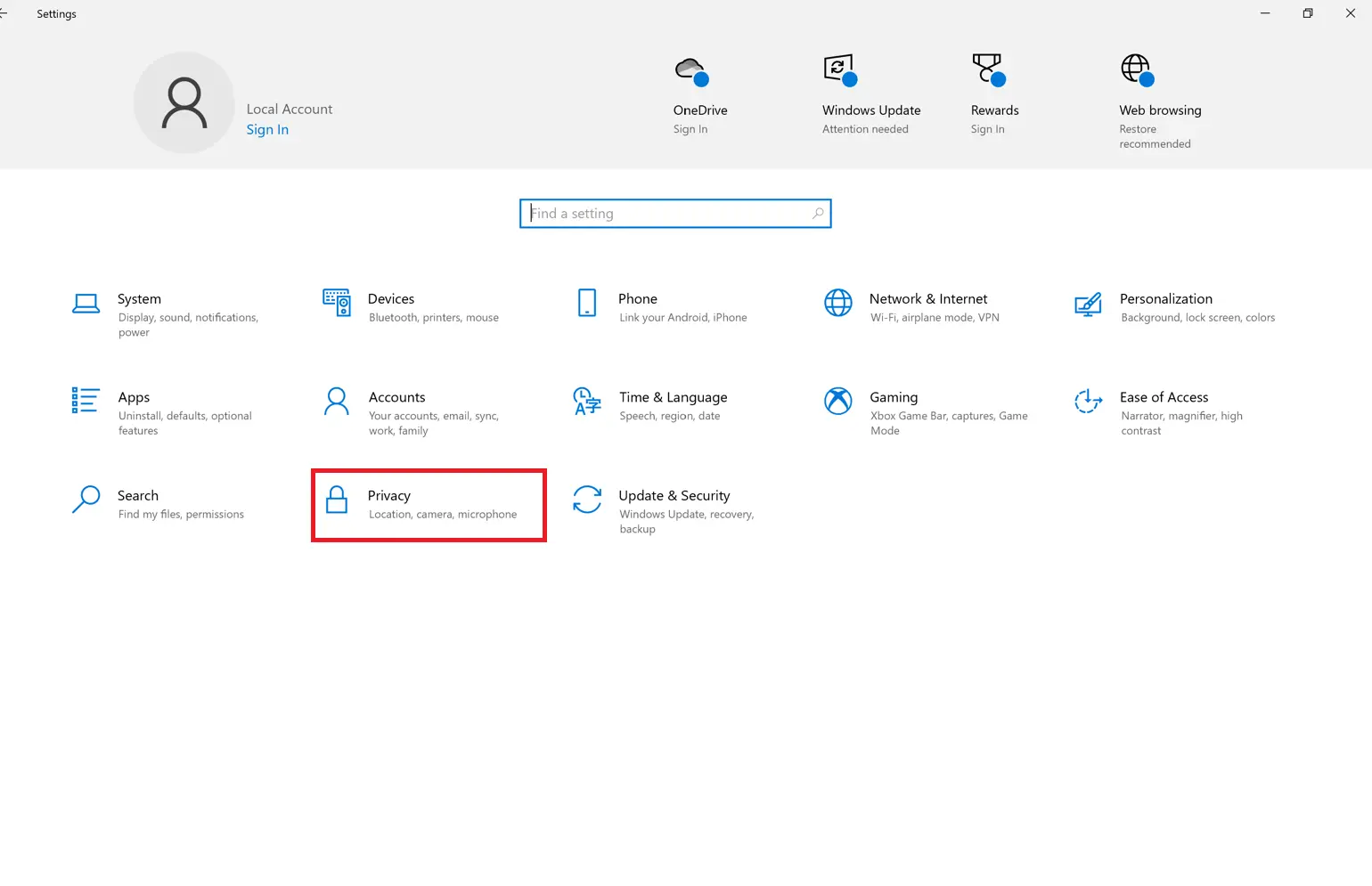Click the Privacy padlock icon
1372x886 pixels.
point(337,500)
